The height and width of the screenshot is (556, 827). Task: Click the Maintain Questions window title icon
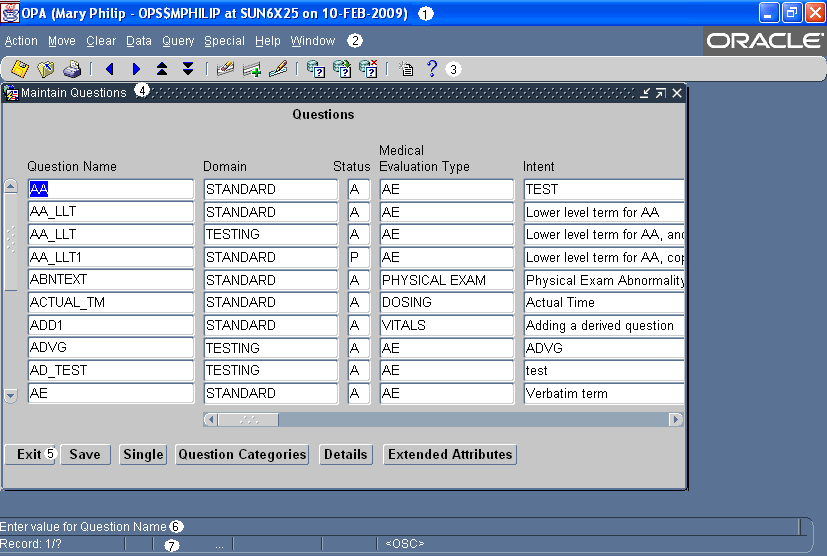(x=11, y=93)
